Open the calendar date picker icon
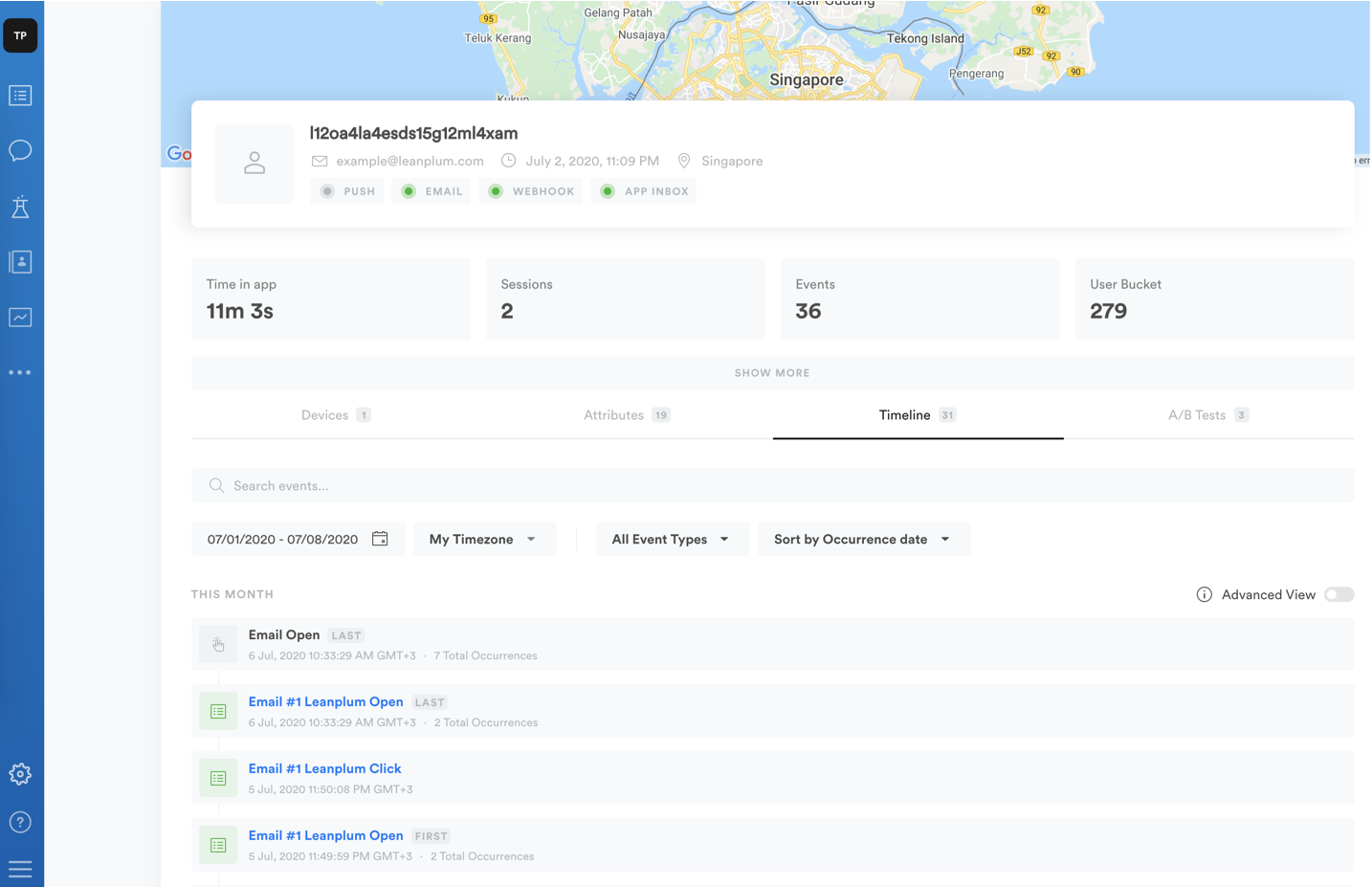Screen dimensions: 1372x887 [x=380, y=539]
